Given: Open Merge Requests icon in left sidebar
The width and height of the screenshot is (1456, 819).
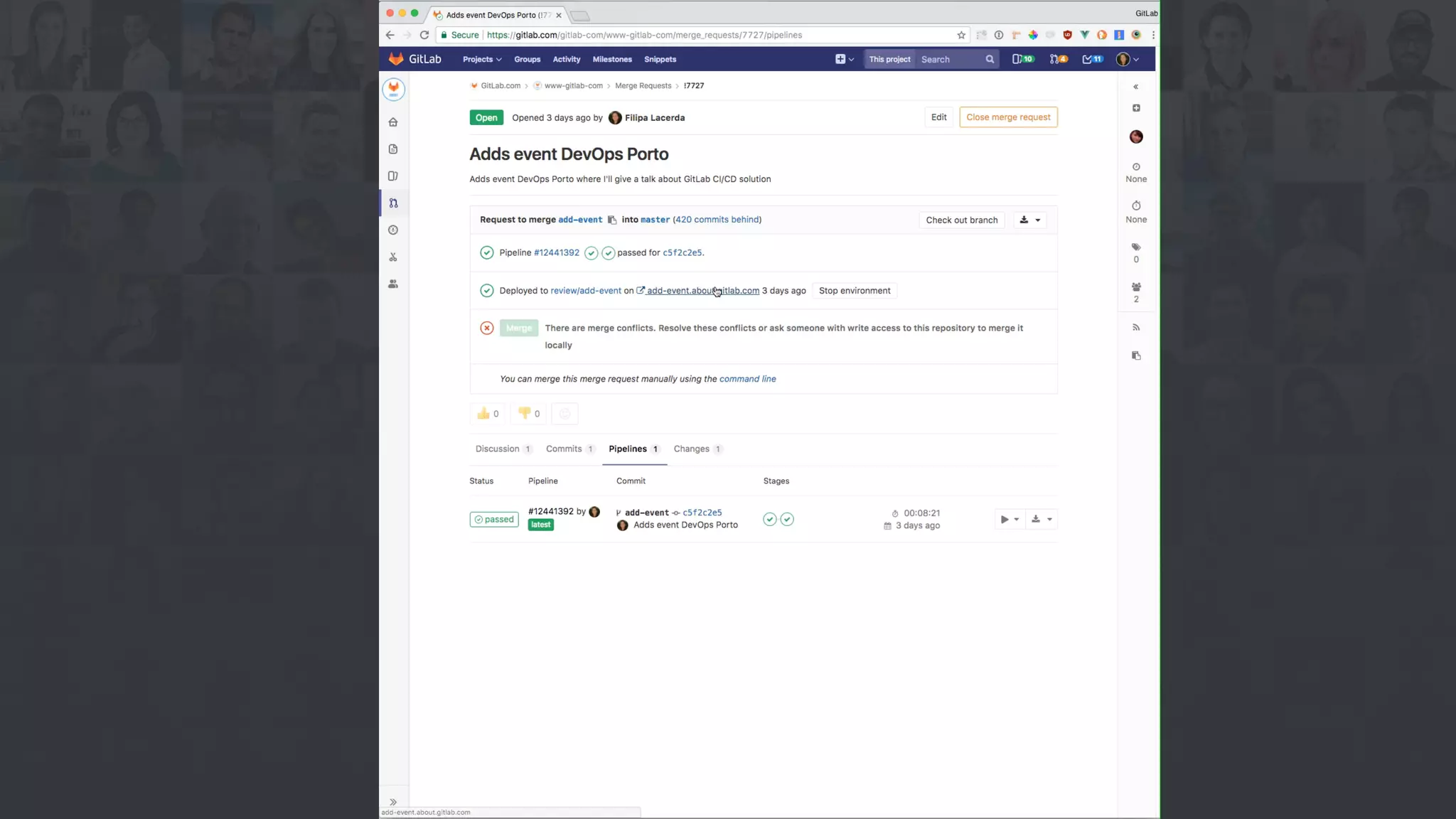Looking at the screenshot, I should pos(393,203).
